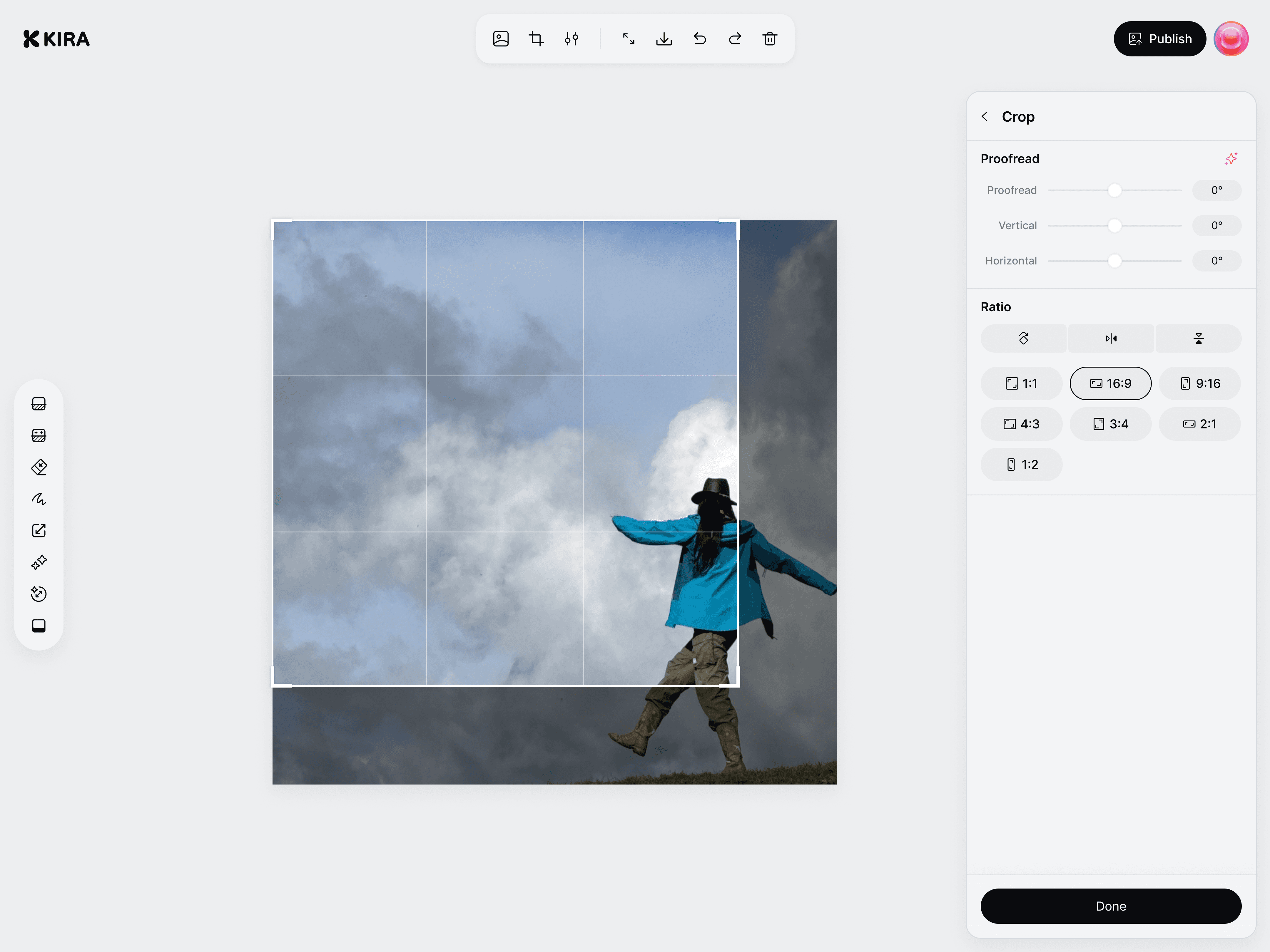
Task: Choose the 9:16 ratio option
Action: point(1199,383)
